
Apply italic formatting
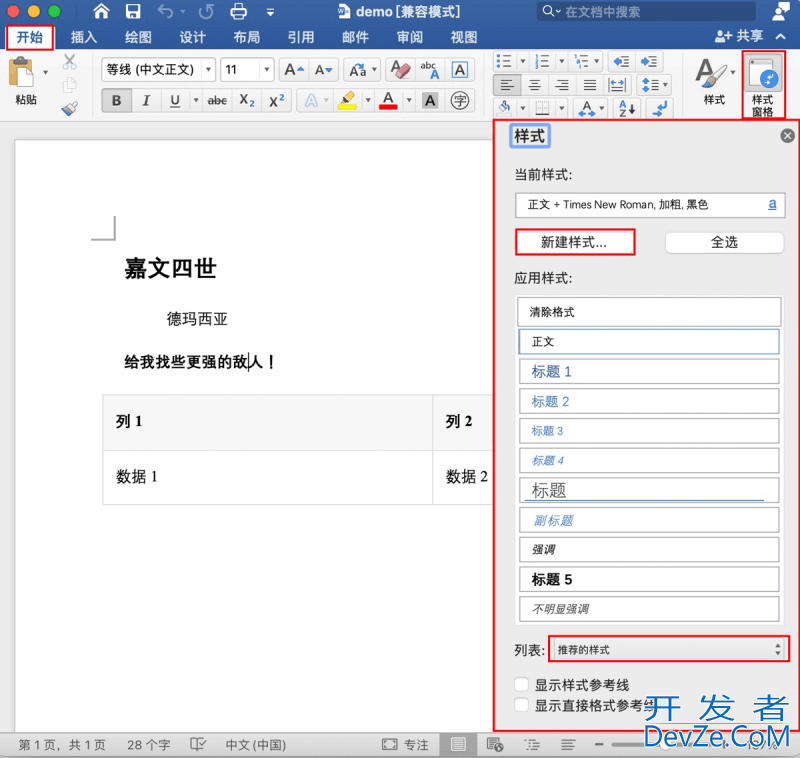click(145, 100)
